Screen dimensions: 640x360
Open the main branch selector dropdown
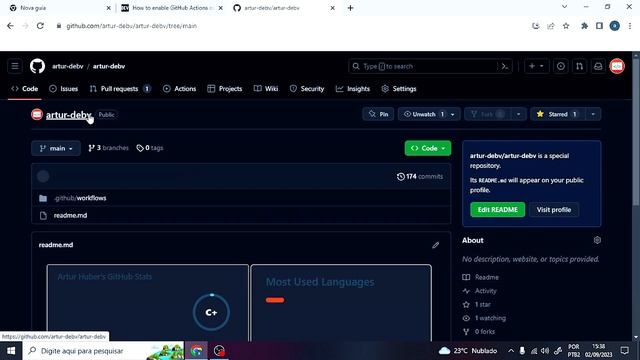[x=56, y=148]
